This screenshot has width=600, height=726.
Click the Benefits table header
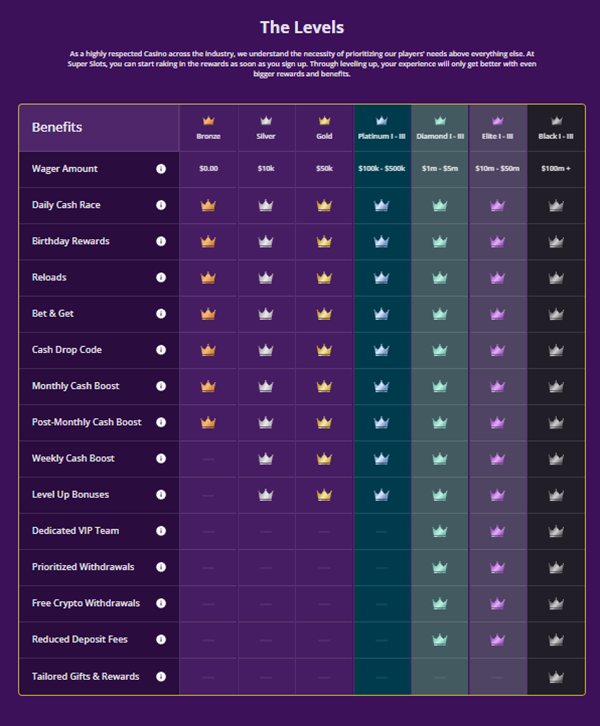coord(57,128)
